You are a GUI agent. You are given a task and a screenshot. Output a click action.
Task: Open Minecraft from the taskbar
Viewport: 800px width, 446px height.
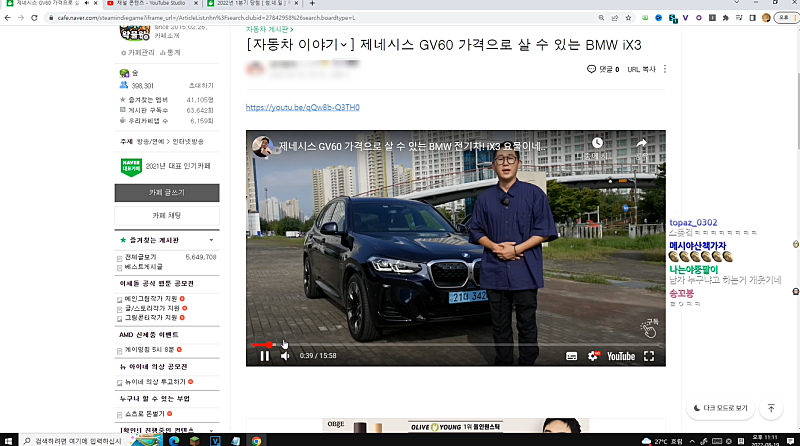194,441
